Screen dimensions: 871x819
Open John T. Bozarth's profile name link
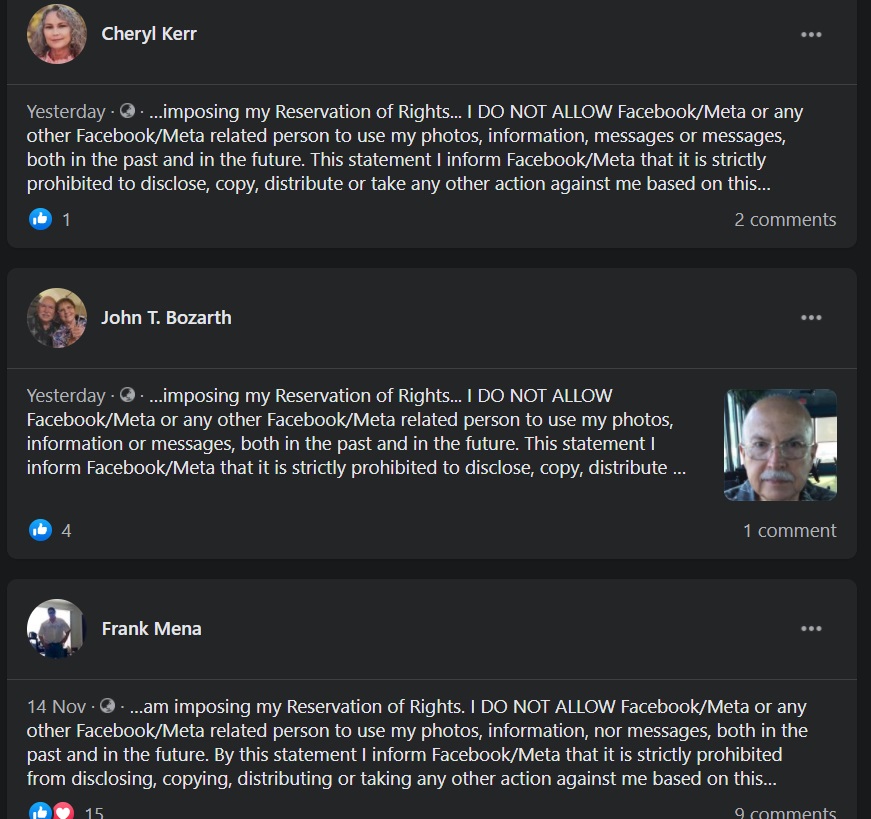pyautogui.click(x=166, y=318)
